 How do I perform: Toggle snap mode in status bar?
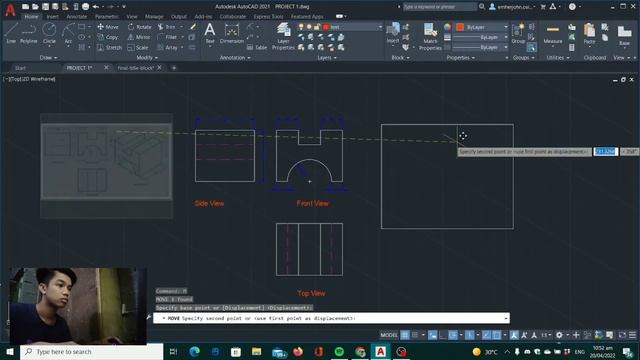(x=415, y=335)
